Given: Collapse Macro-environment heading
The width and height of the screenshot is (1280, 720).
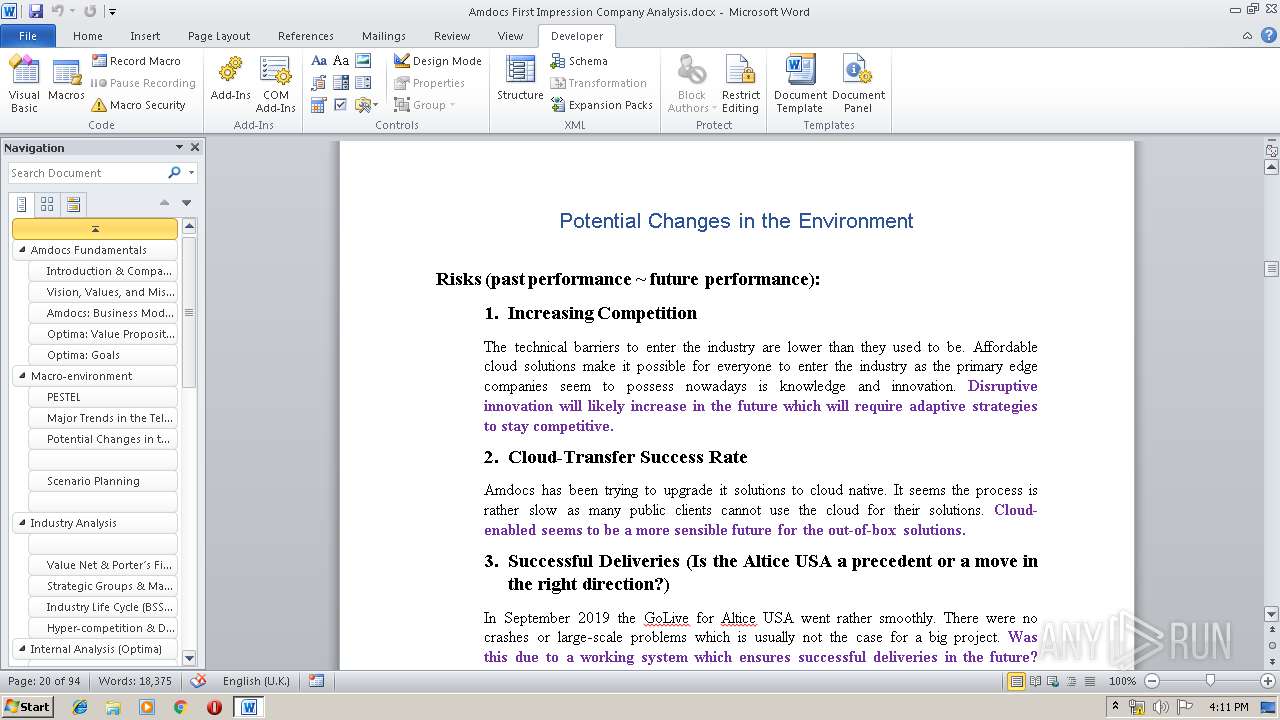Looking at the screenshot, I should tap(22, 376).
